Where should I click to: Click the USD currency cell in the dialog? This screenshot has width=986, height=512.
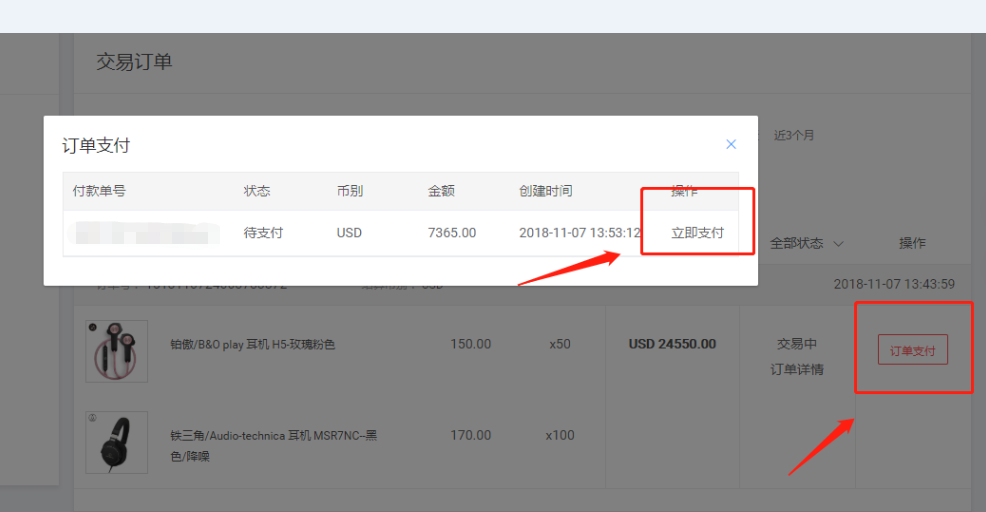coord(349,233)
